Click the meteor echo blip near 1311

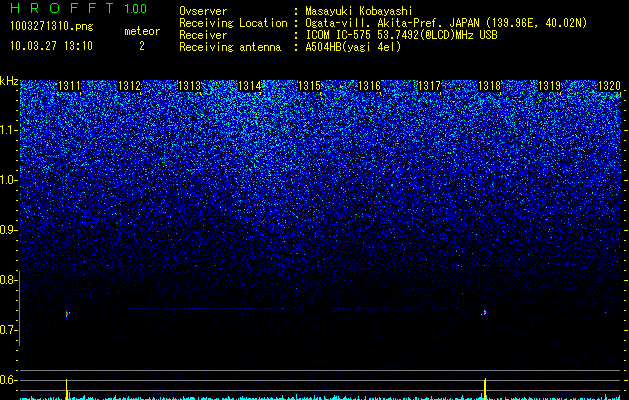pos(67,314)
